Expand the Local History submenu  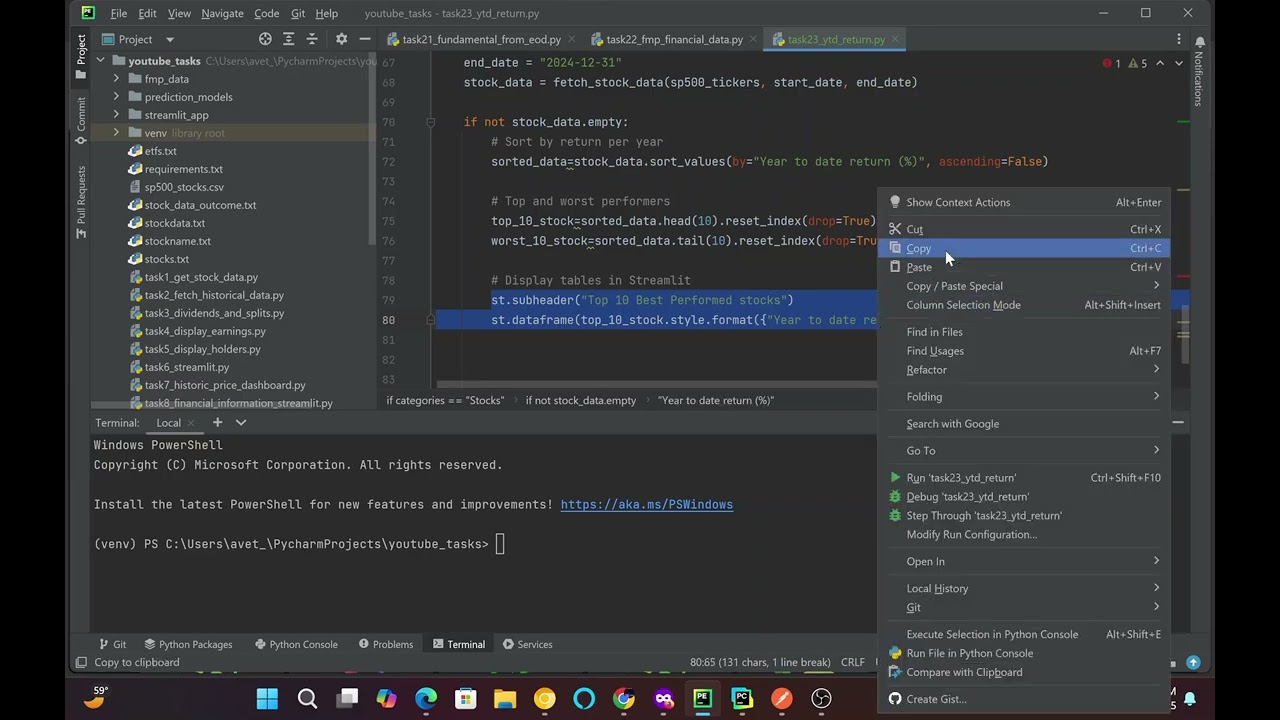[x=1024, y=589]
